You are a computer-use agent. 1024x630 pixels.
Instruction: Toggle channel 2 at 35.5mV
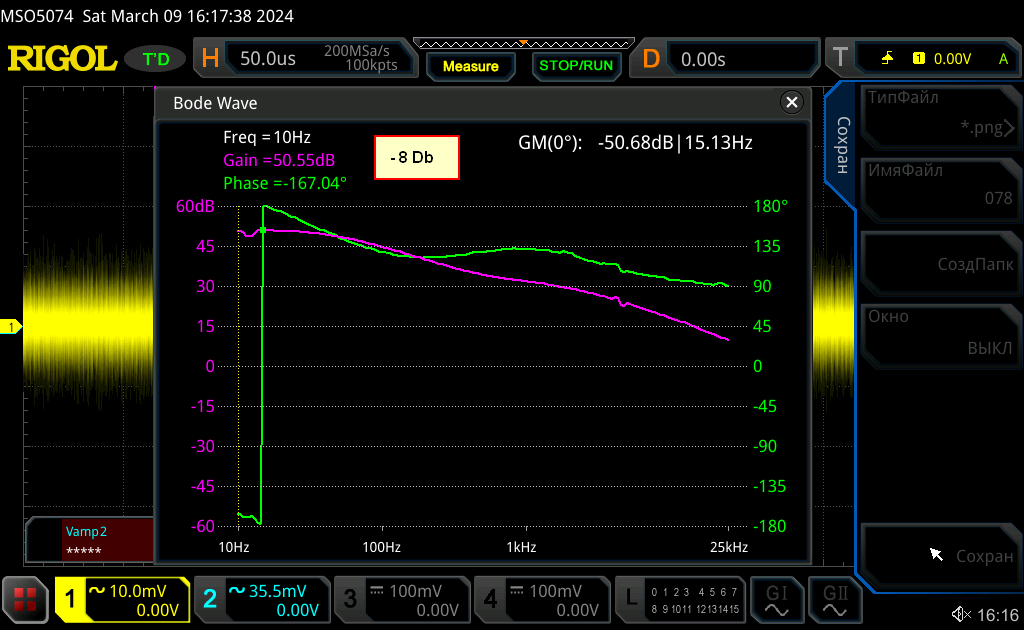(x=261, y=599)
